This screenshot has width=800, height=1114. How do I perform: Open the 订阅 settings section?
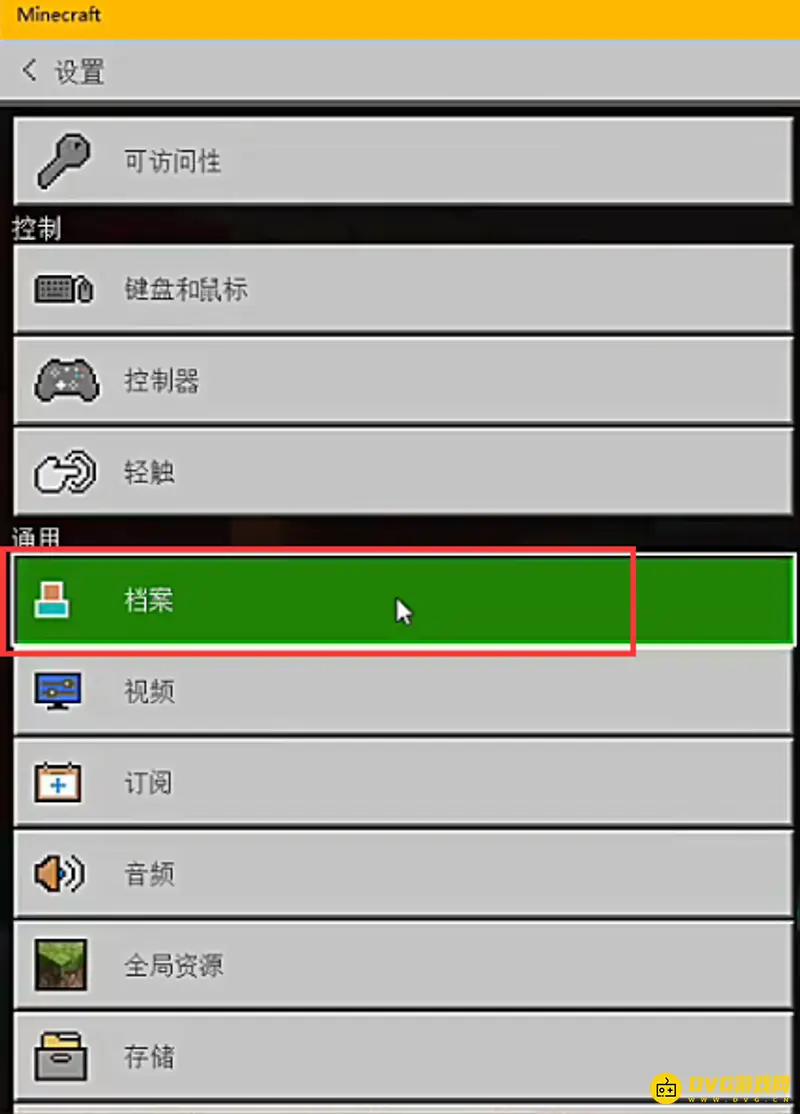pos(403,783)
